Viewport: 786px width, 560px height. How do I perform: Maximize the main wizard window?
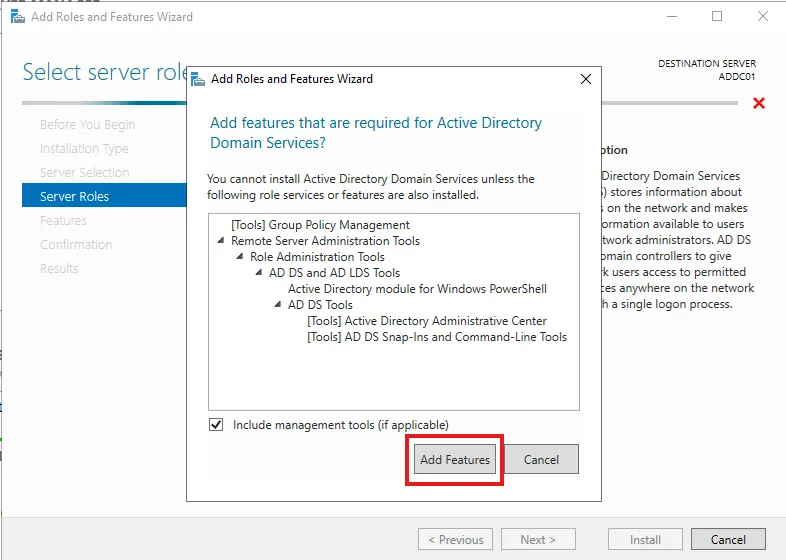pyautogui.click(x=717, y=17)
